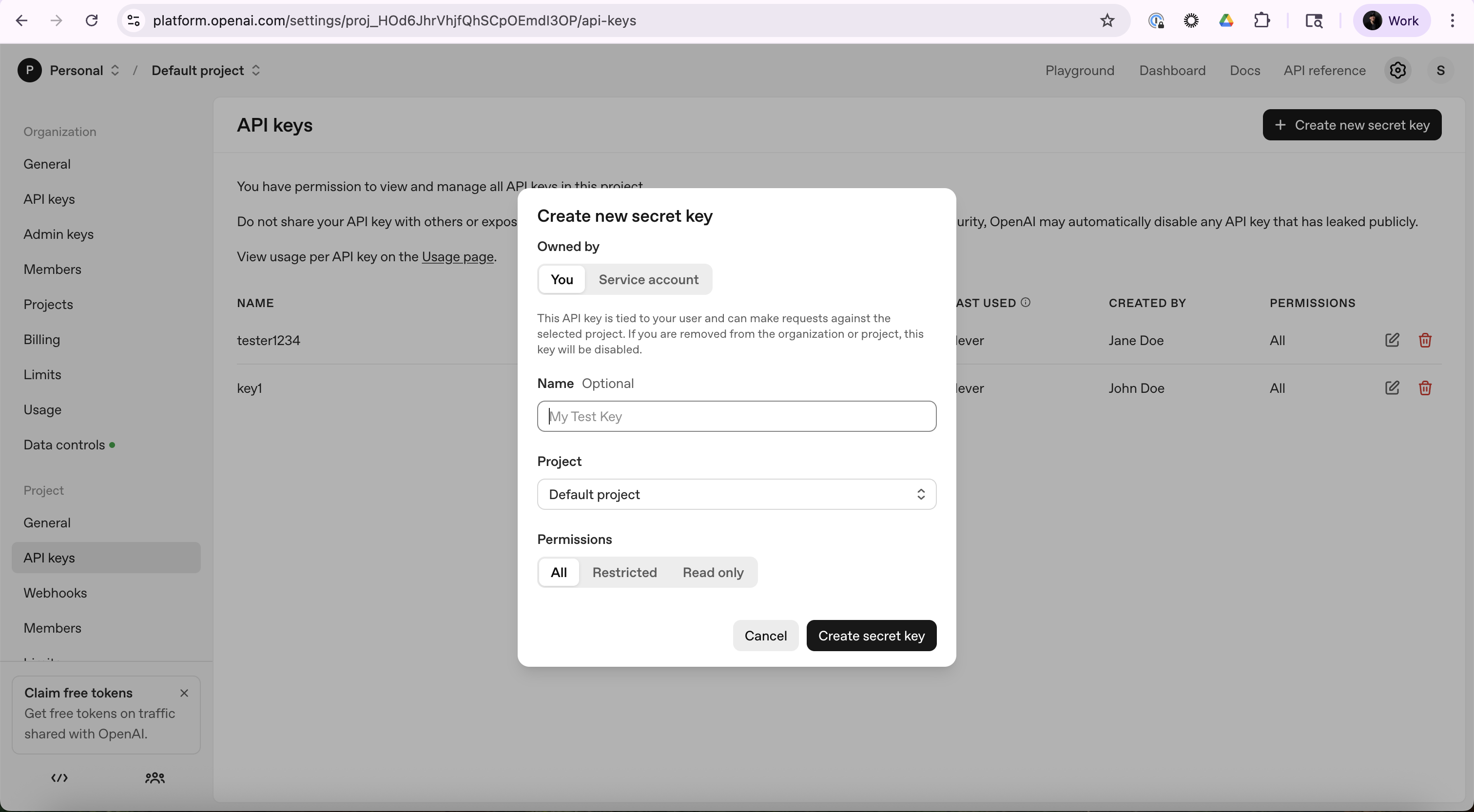Focus the key Name input field
Screen dimensions: 1474x812
pos(737,416)
